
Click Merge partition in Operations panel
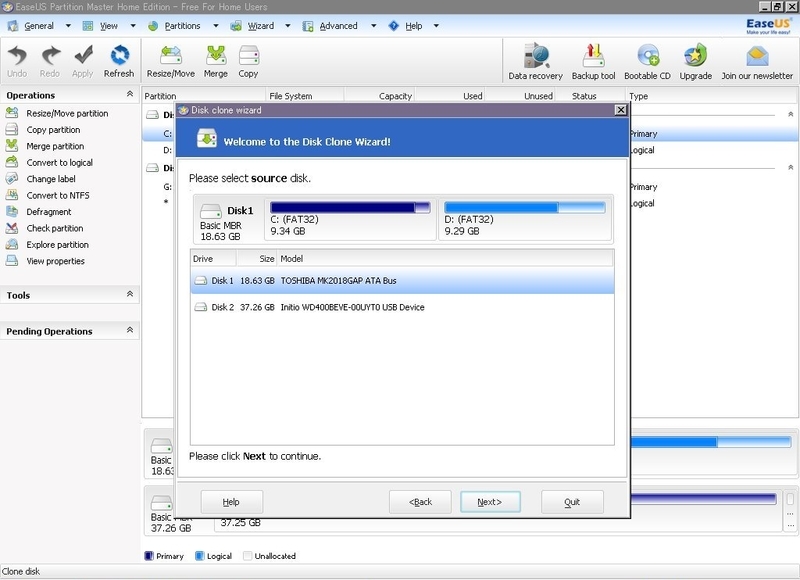coord(45,146)
